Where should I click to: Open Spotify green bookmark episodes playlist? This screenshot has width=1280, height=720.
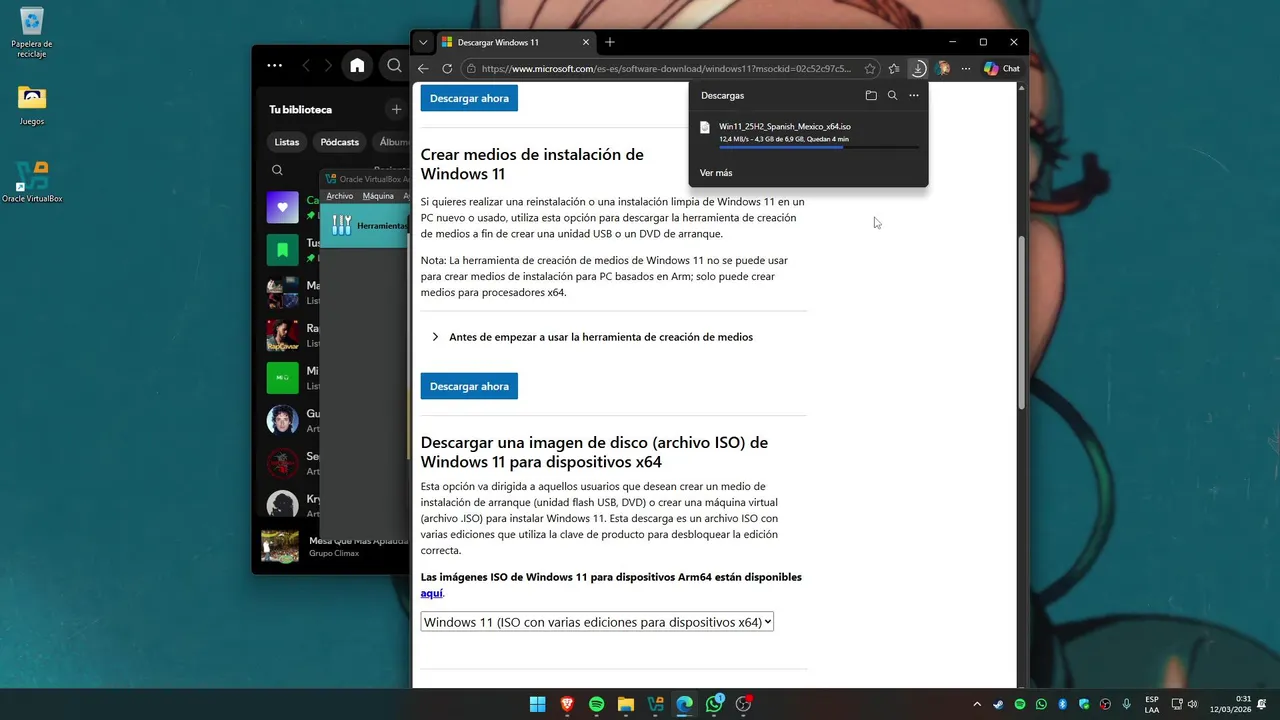pos(282,250)
